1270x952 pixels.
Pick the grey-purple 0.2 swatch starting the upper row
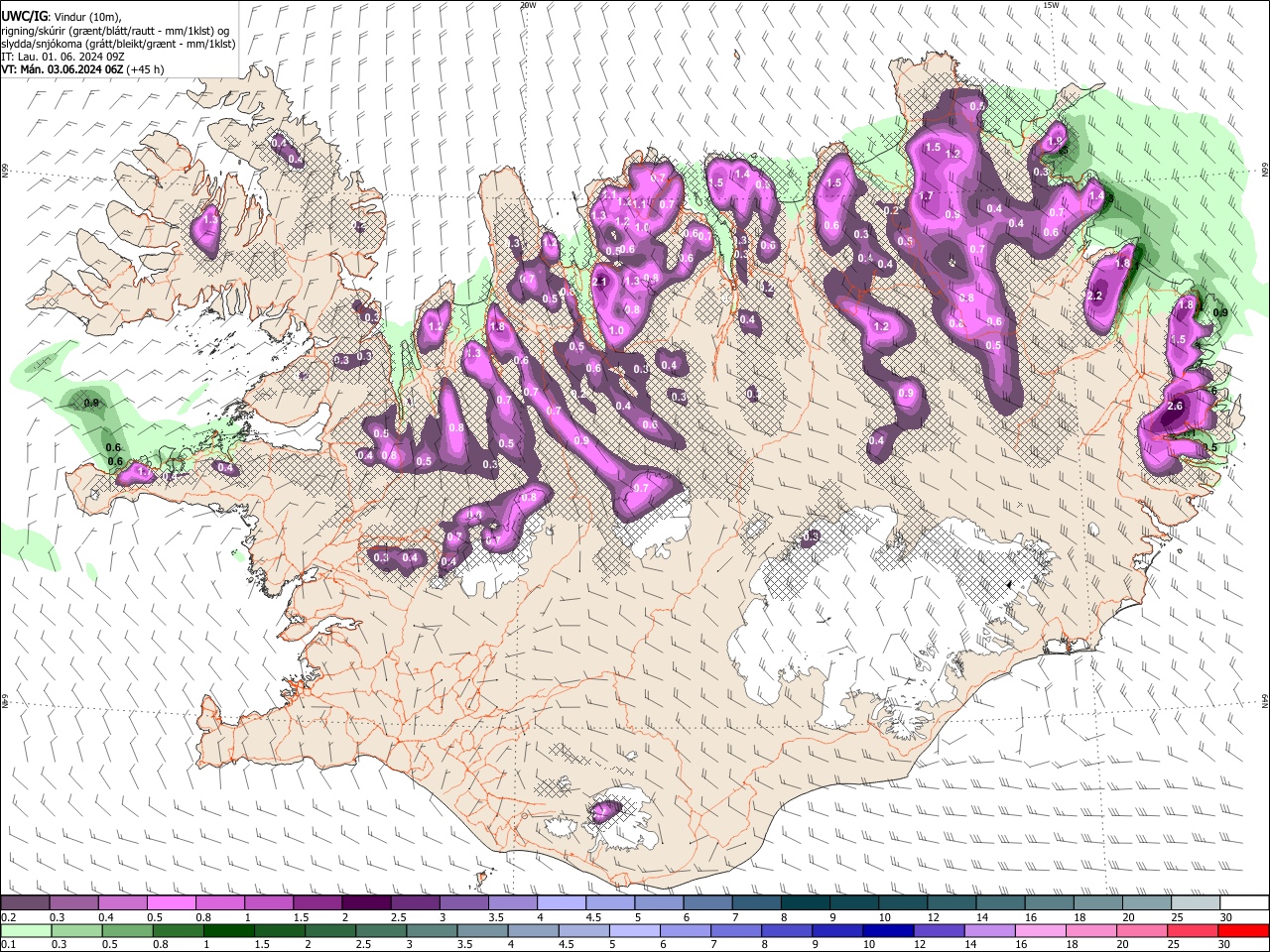point(26,903)
